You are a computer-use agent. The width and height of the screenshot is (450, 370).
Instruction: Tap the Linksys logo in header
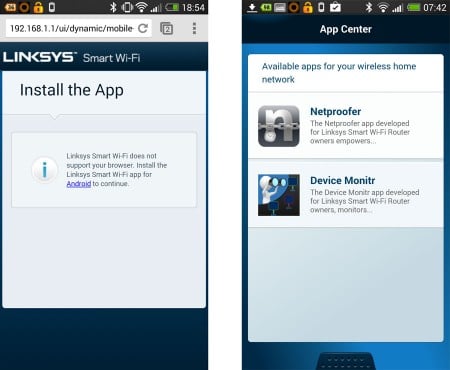click(x=40, y=57)
